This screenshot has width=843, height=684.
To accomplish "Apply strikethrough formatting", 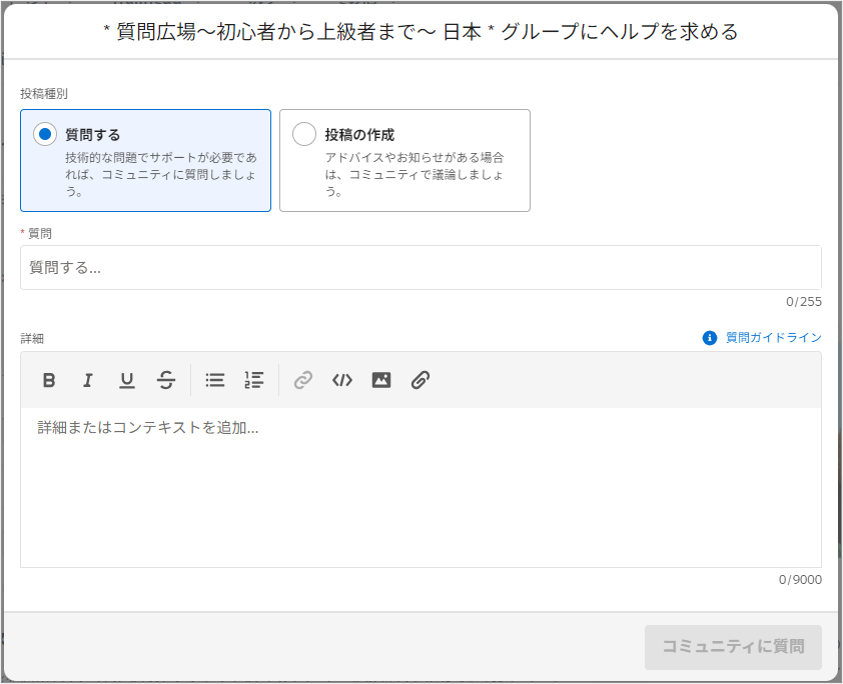I will (166, 380).
